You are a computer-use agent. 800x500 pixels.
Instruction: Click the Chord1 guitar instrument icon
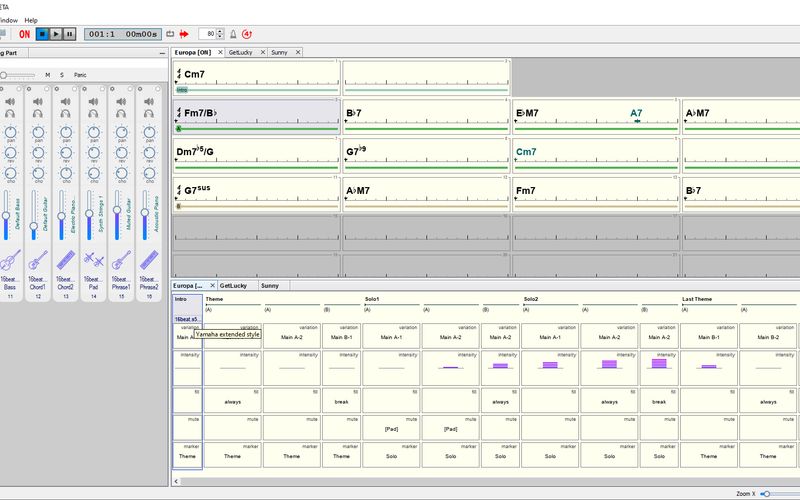point(38,260)
